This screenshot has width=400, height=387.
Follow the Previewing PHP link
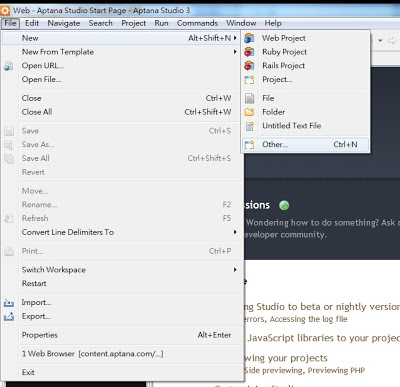coord(336,370)
